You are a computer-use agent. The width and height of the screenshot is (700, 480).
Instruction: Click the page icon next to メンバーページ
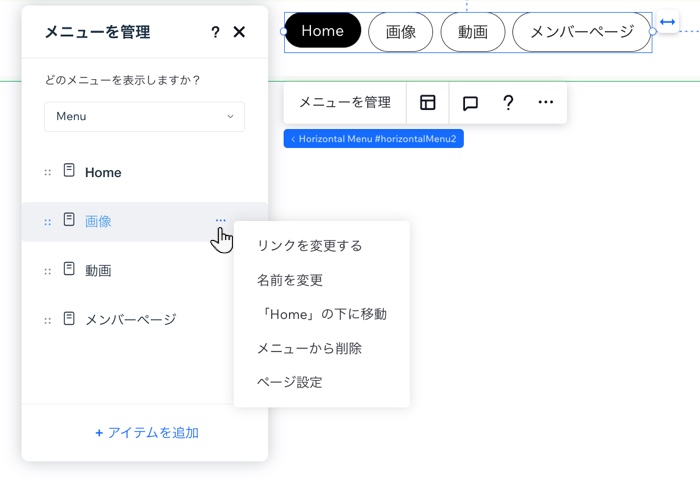pos(69,319)
